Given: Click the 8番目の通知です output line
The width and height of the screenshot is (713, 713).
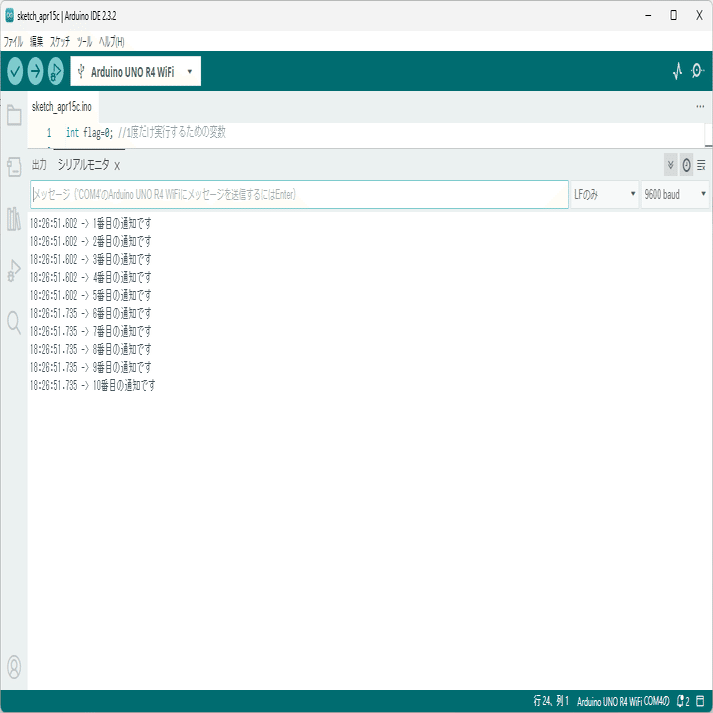Looking at the screenshot, I should (90, 349).
